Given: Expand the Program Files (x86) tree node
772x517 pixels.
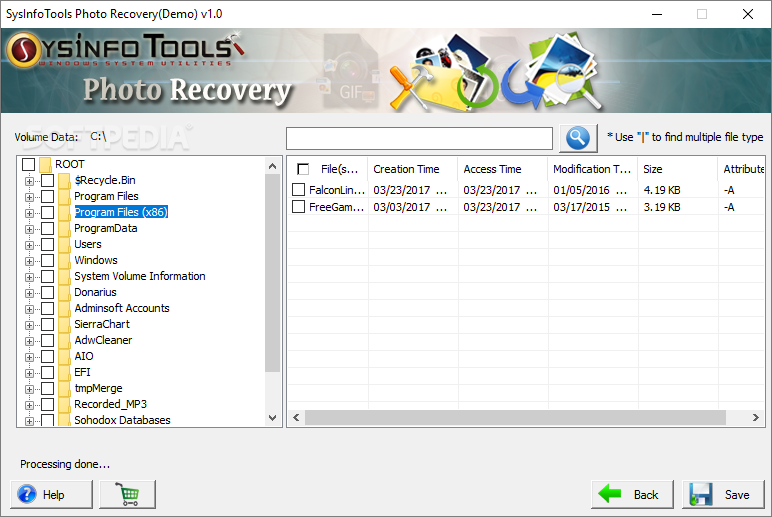Looking at the screenshot, I should [30, 213].
